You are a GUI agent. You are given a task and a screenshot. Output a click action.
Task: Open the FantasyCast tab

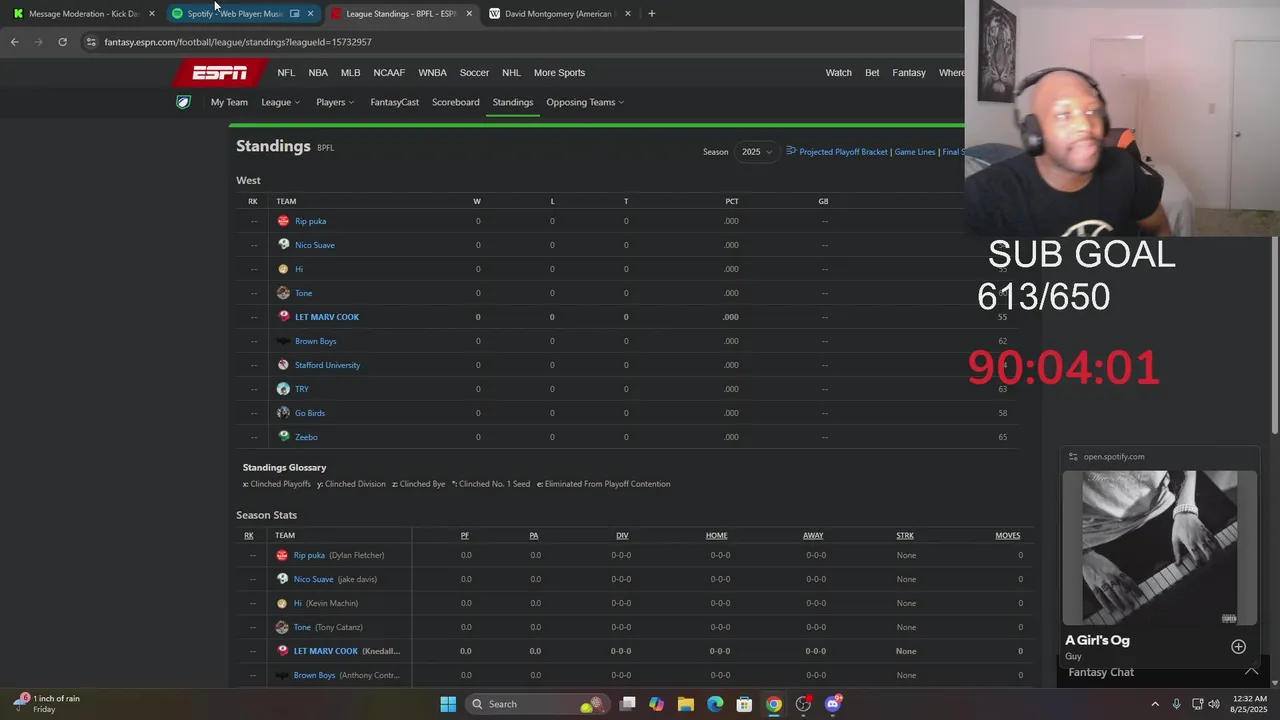point(394,102)
